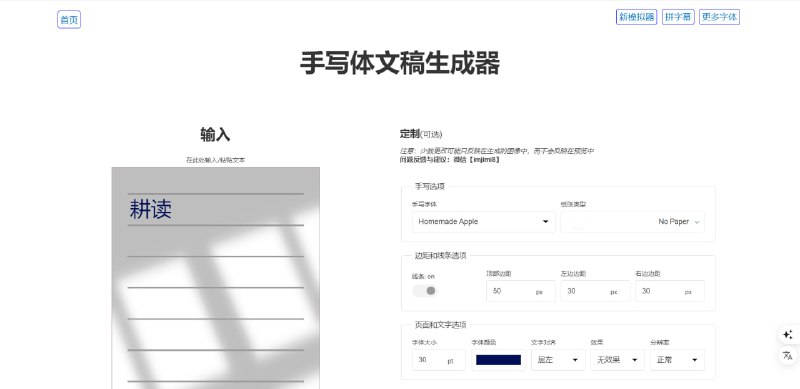Click the paper type preview circle
Screen dimensions: 800x389
[x=577, y=222]
